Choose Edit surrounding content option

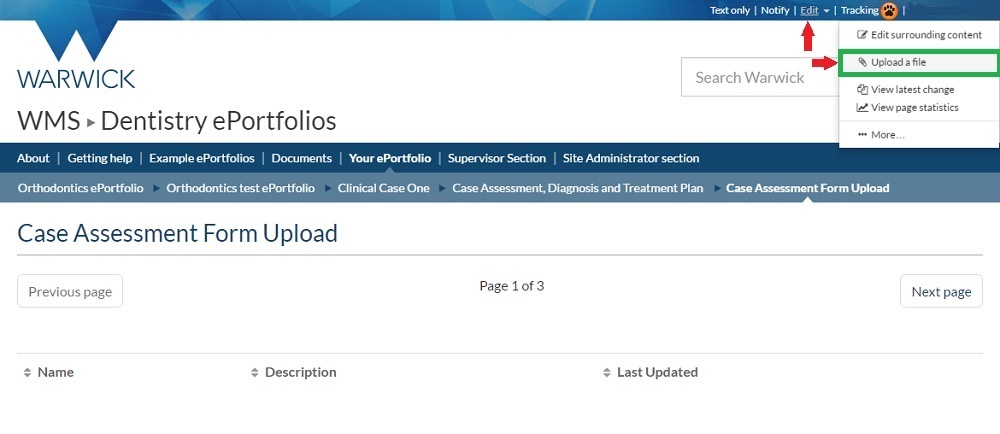point(926,35)
